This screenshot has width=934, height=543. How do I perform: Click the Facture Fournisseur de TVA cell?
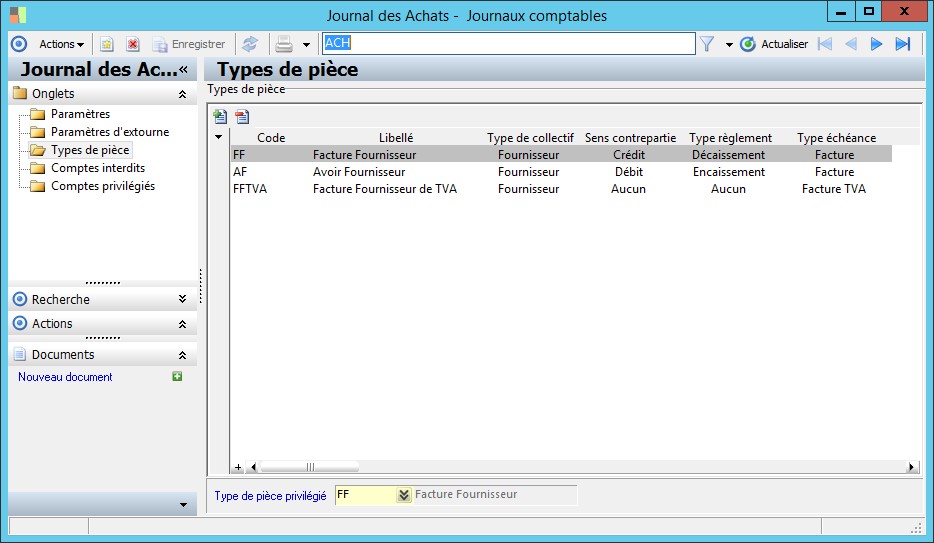click(385, 189)
